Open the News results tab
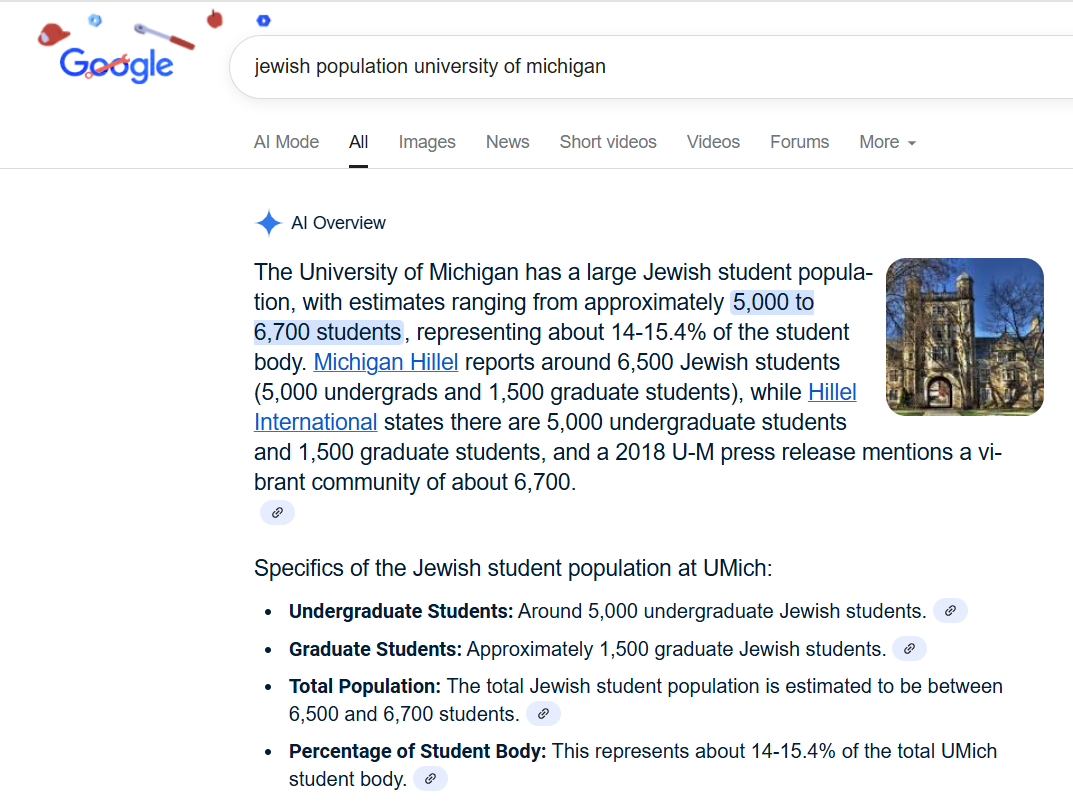 tap(508, 142)
